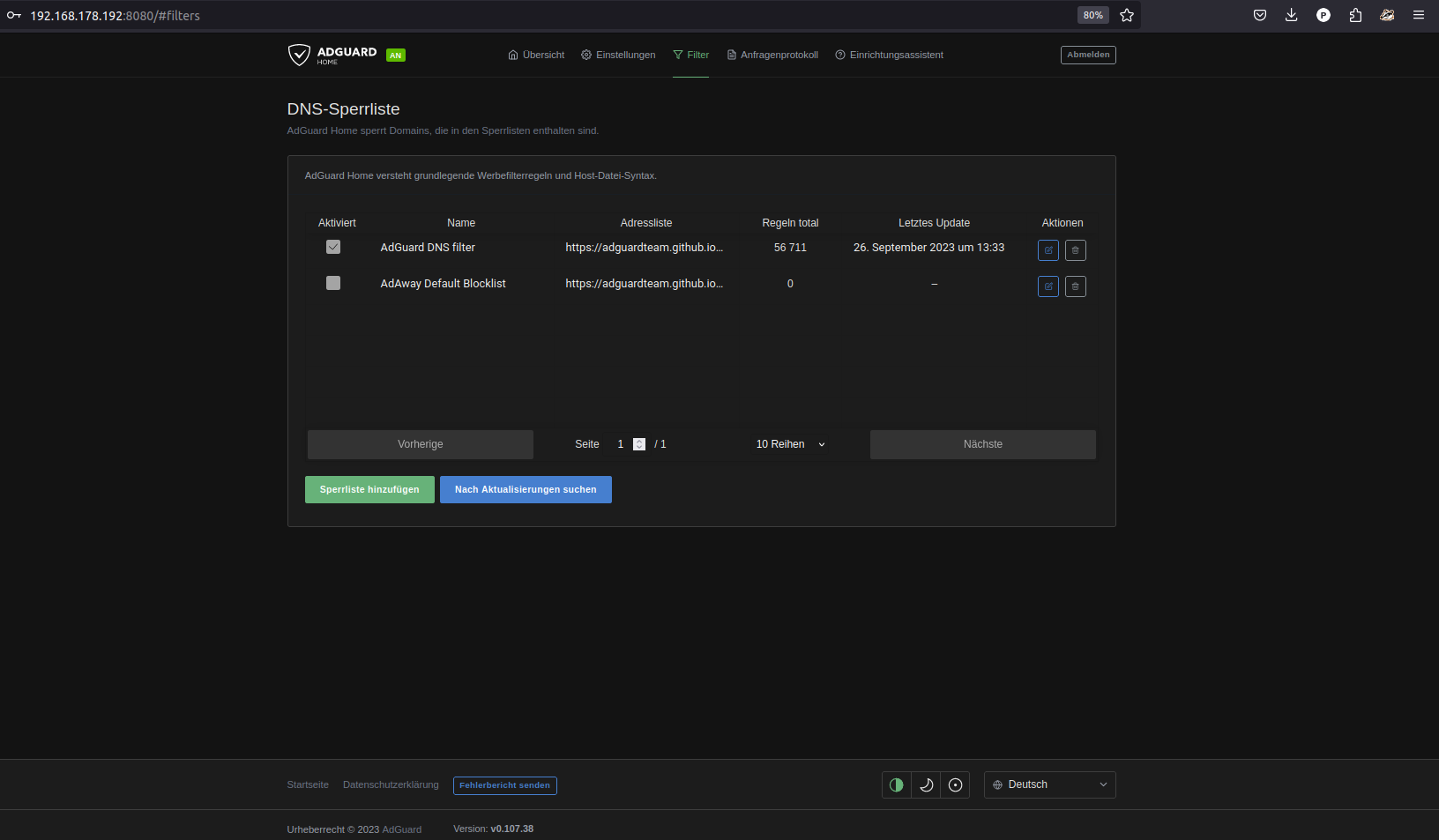Edit the AdAway Default Blocklist entry
The width and height of the screenshot is (1439, 840).
1048,286
